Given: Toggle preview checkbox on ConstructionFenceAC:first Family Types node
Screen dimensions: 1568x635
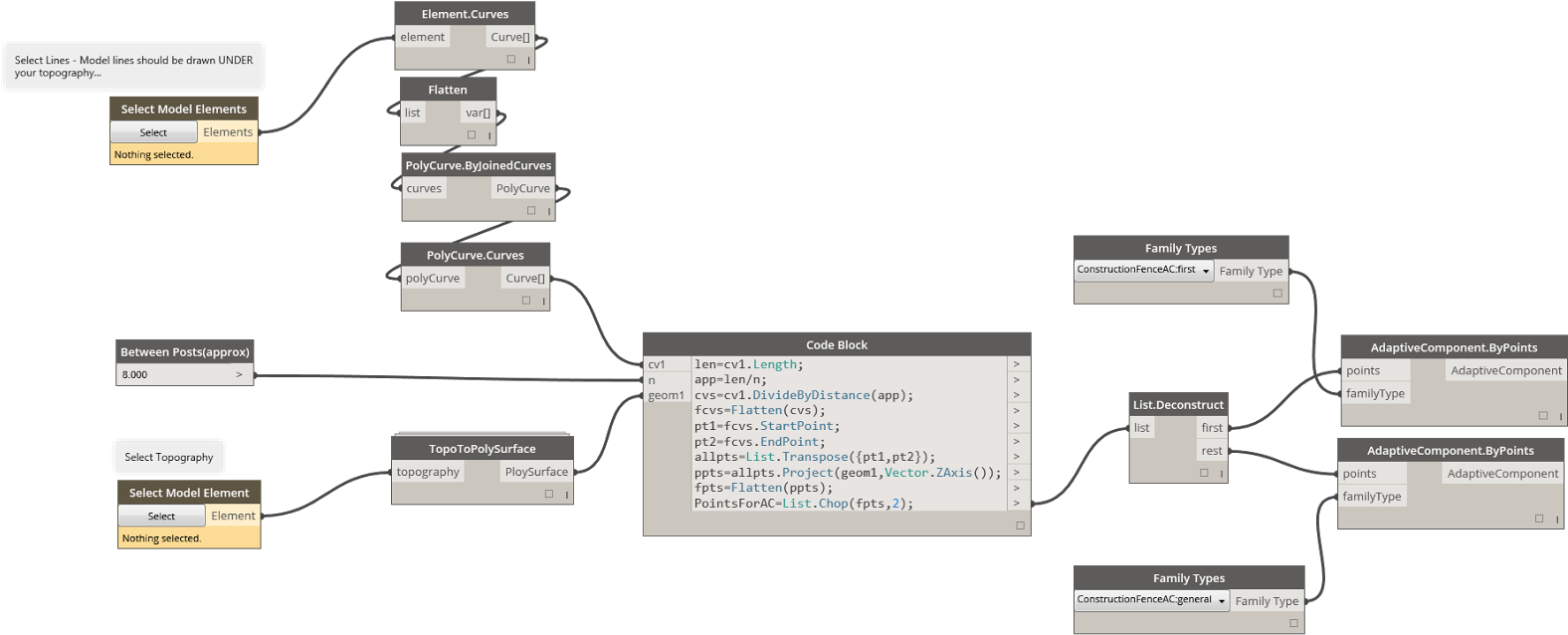Looking at the screenshot, I should pyautogui.click(x=1277, y=294).
